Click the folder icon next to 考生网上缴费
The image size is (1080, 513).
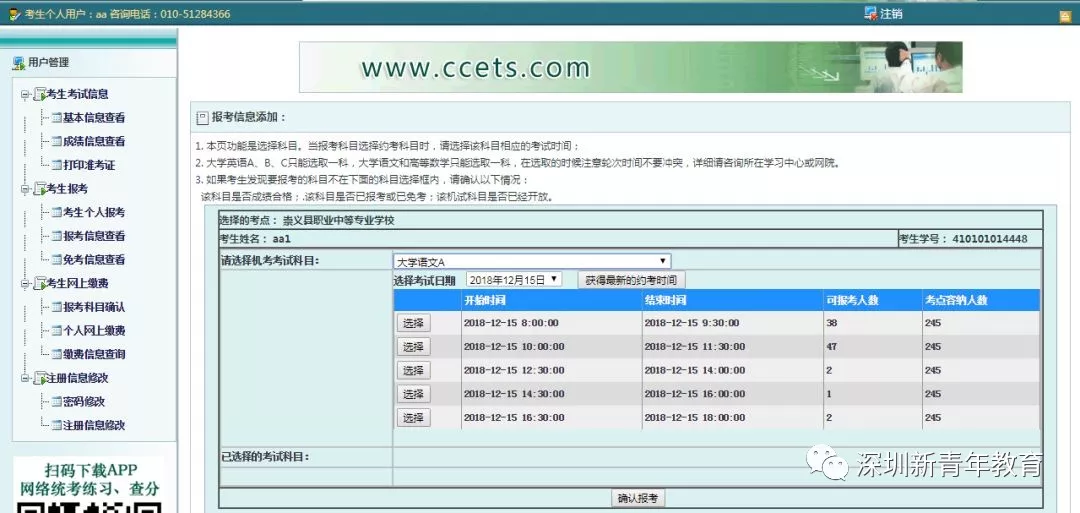pyautogui.click(x=40, y=283)
